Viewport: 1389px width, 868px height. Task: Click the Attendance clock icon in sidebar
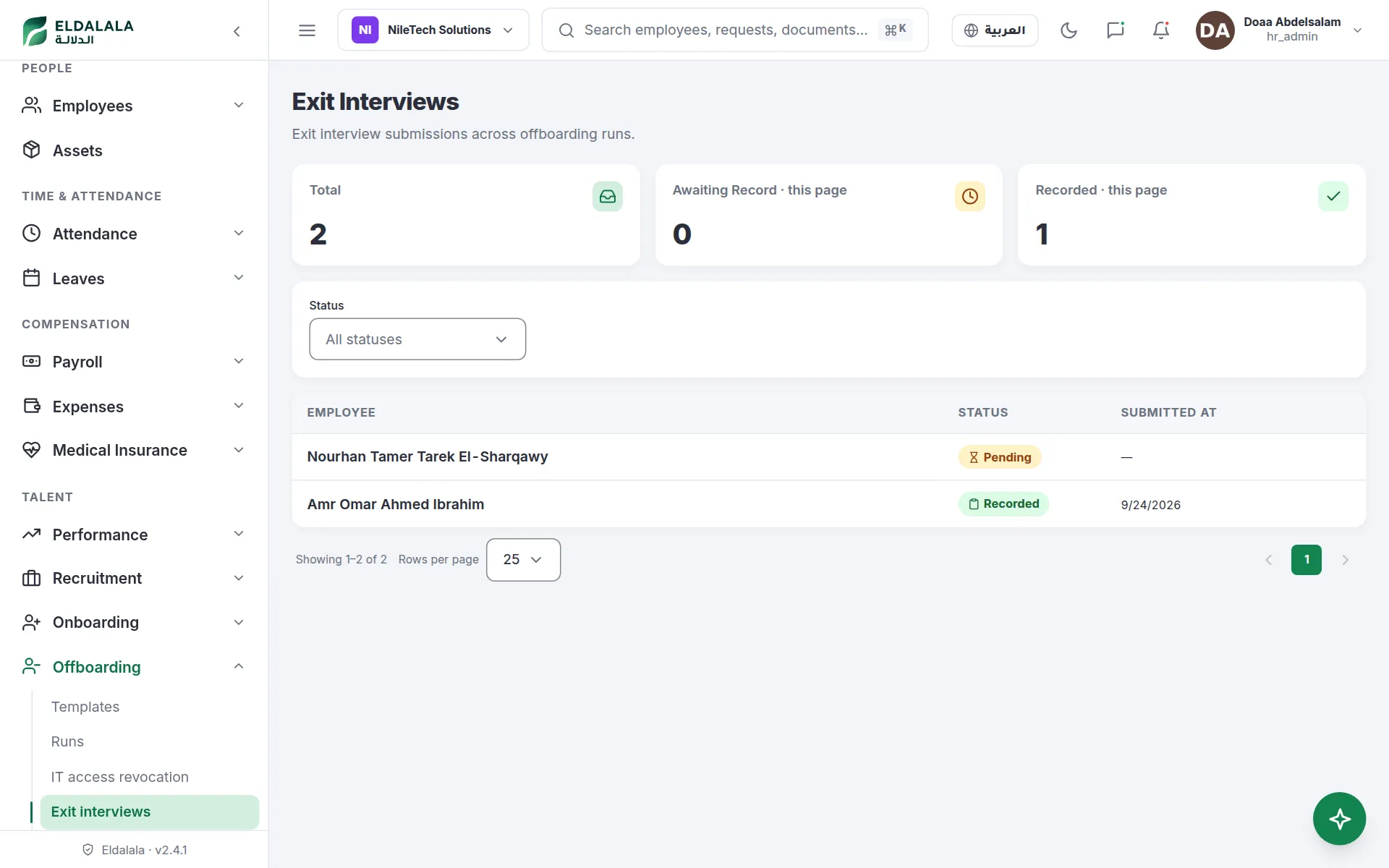point(31,233)
